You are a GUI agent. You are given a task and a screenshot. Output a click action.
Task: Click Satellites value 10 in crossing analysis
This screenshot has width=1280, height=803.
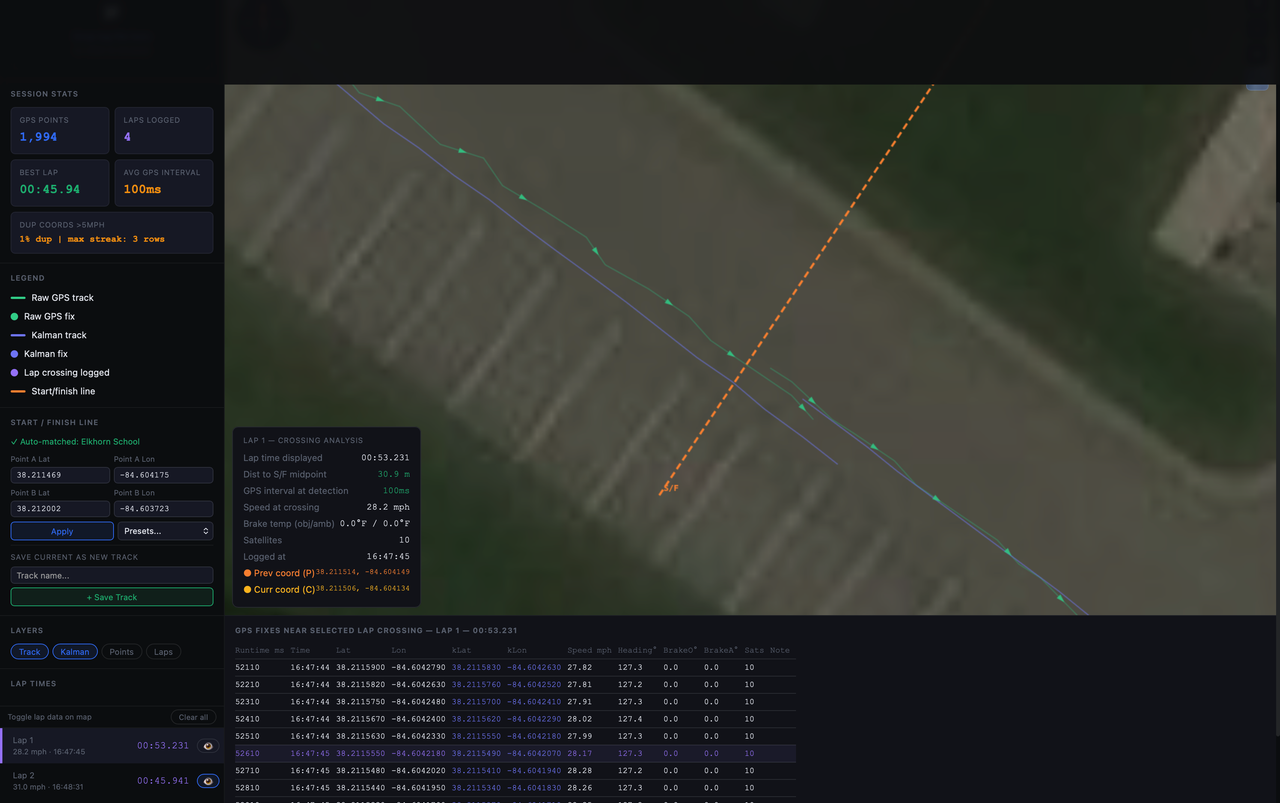(404, 540)
